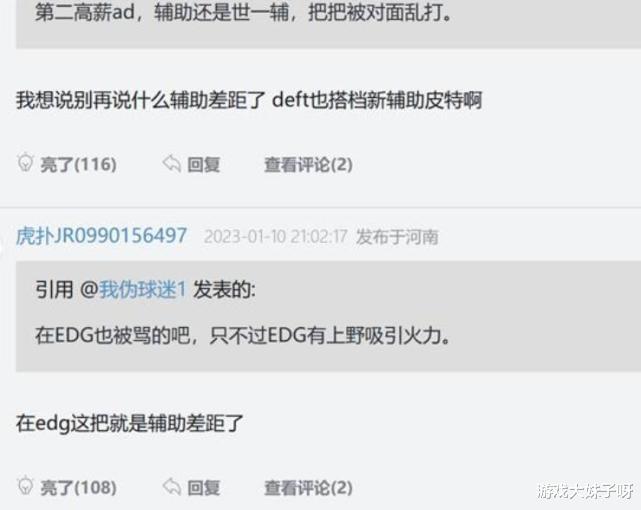The height and width of the screenshot is (510, 641).
Task: Click the lightbulb icon beside 亮了(108)
Action: 25,485
